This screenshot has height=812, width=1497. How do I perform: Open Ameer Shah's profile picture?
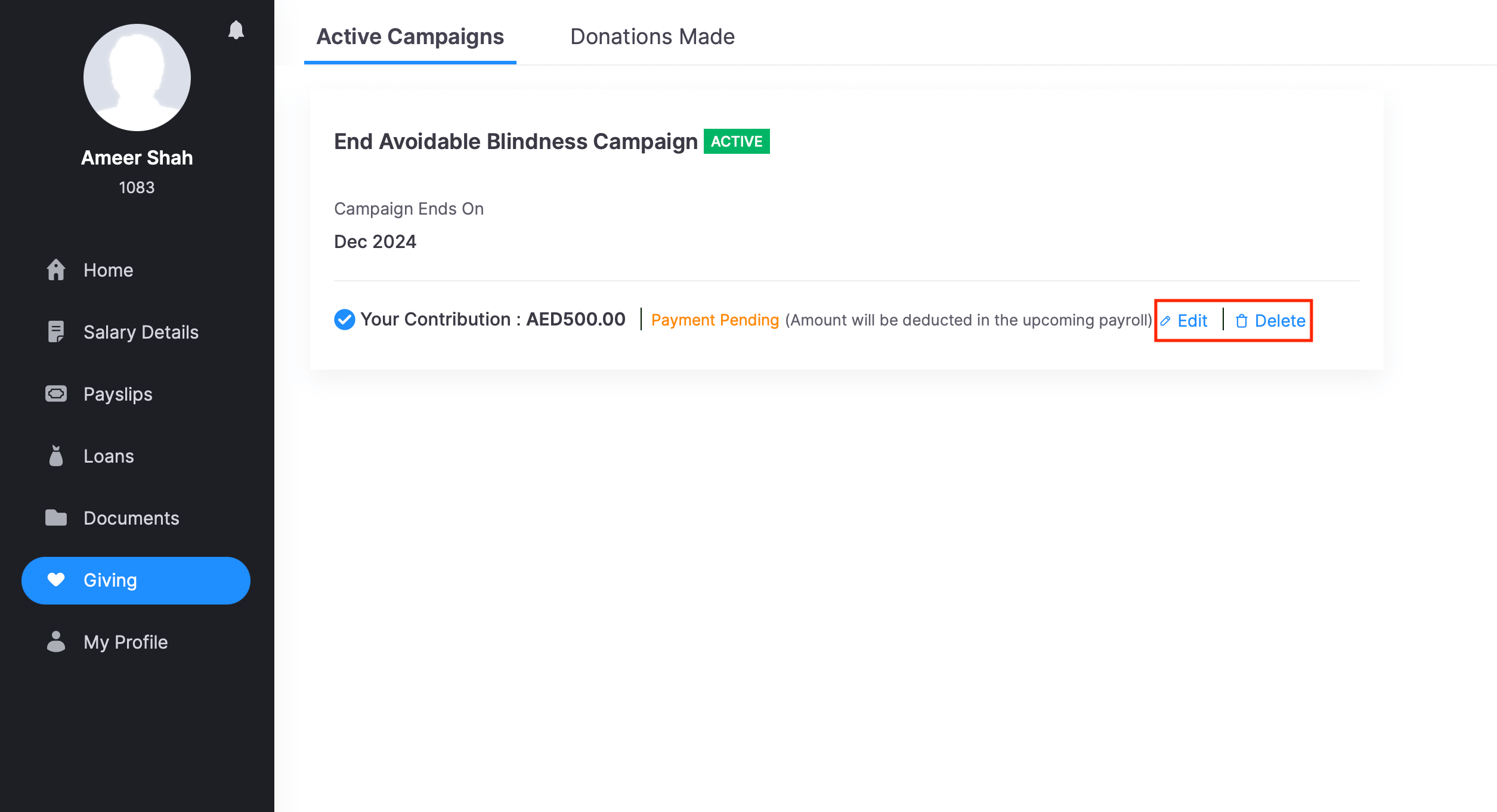(x=137, y=78)
